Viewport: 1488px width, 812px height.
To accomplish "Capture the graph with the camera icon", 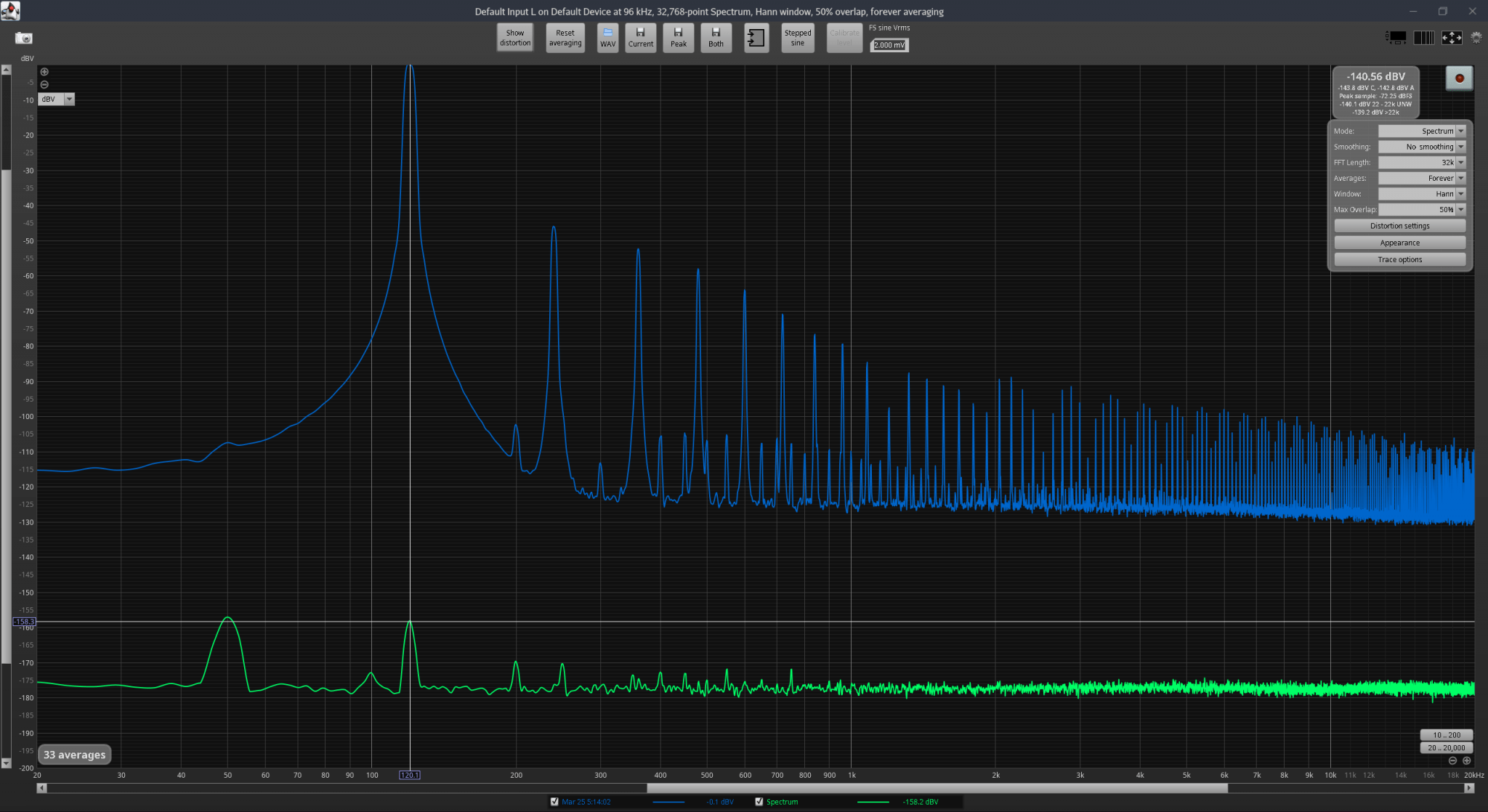I will click(24, 38).
